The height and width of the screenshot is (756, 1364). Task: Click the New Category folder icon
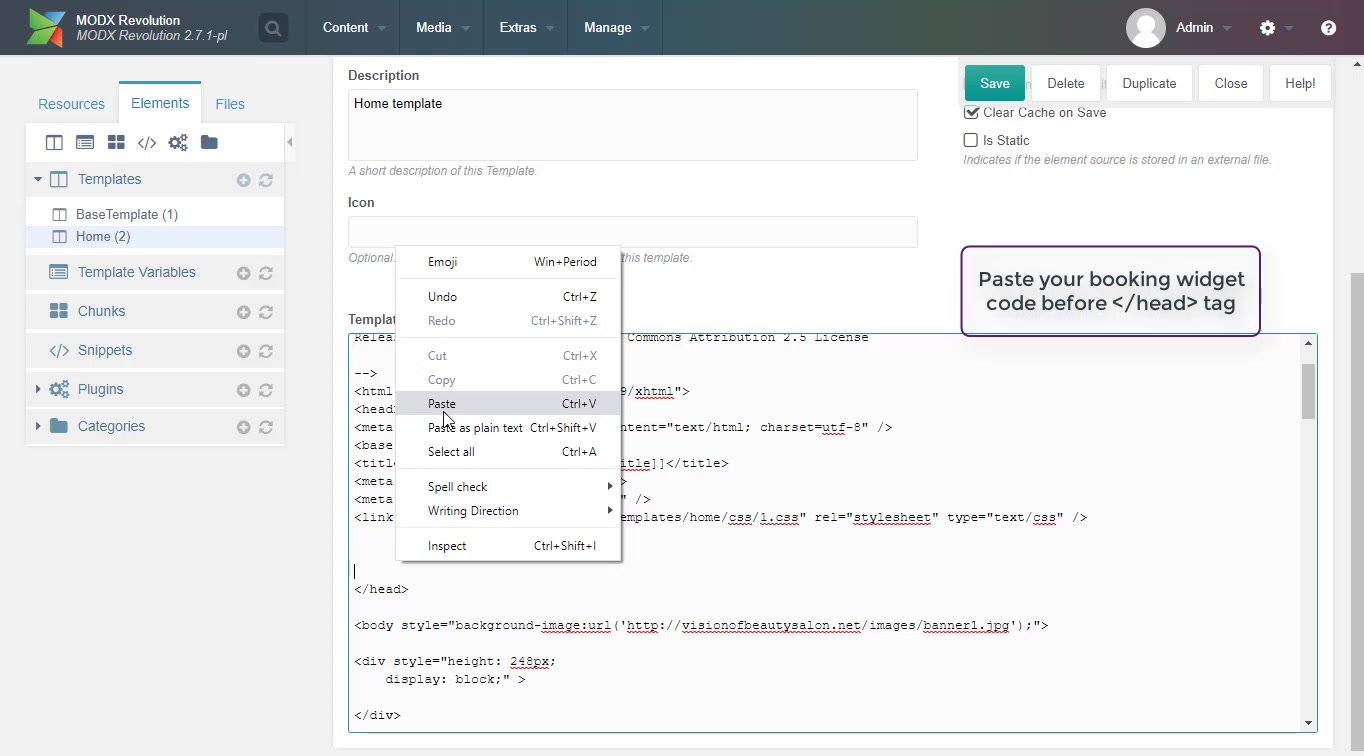[x=209, y=143]
